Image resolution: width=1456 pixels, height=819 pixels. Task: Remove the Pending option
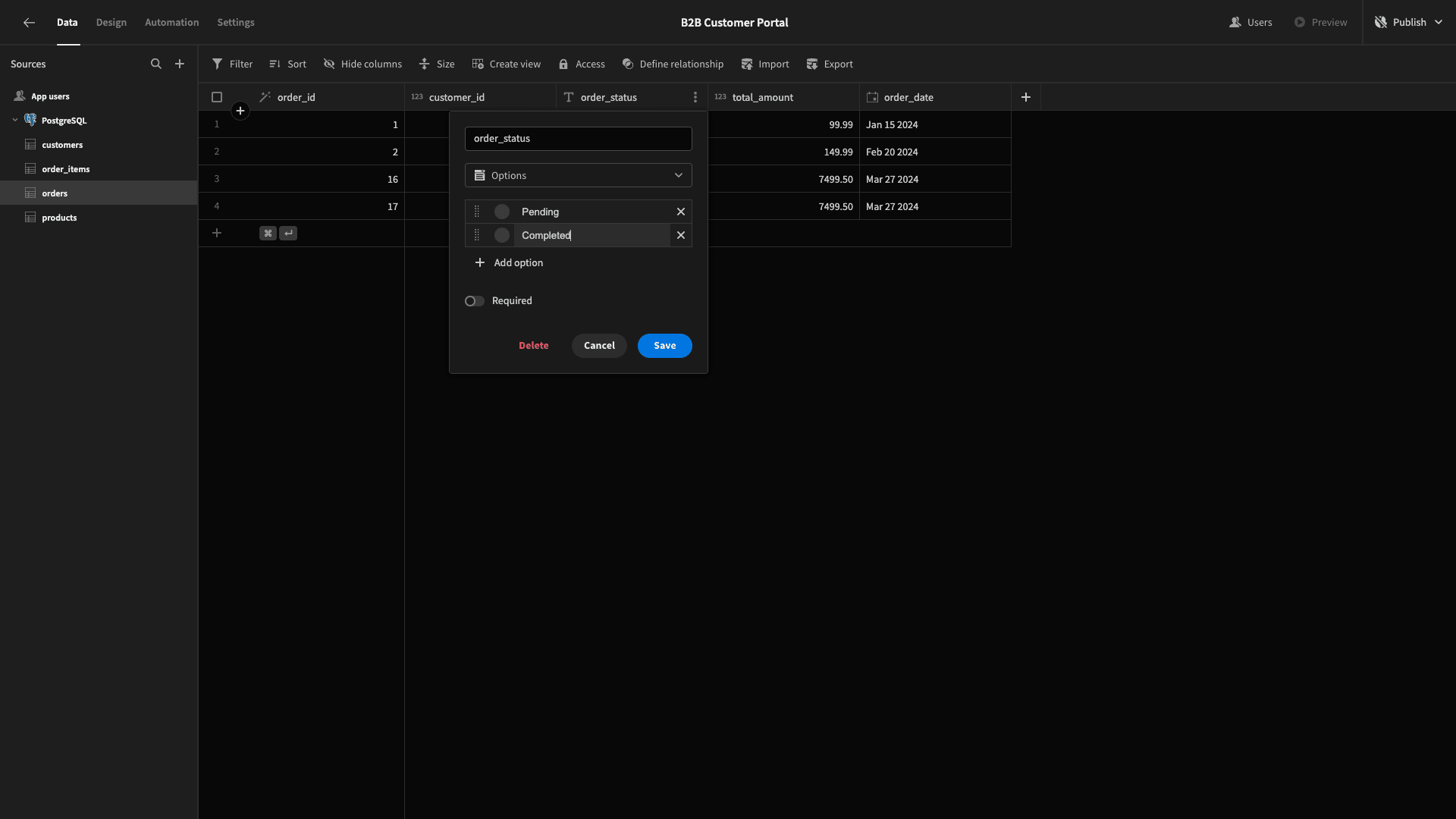[681, 212]
